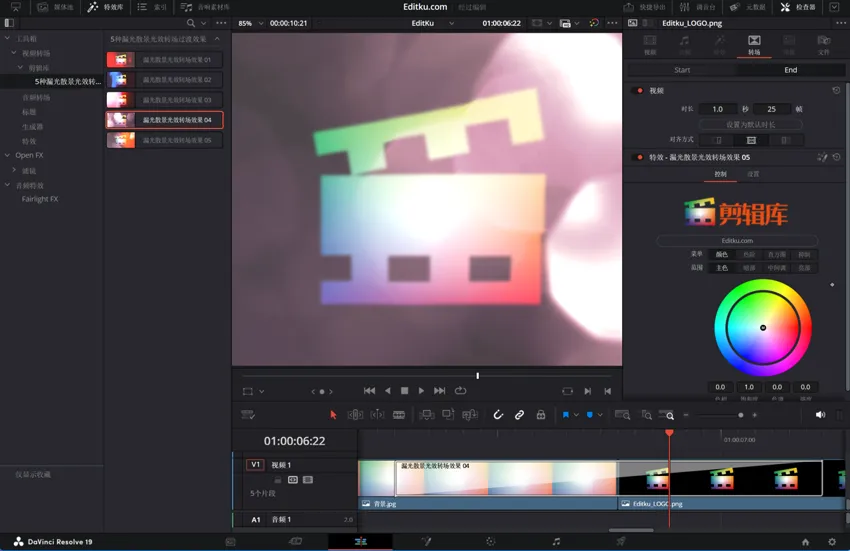This screenshot has width=850, height=551.
Task: Click the Editku.com button in inspector
Action: pos(737,240)
